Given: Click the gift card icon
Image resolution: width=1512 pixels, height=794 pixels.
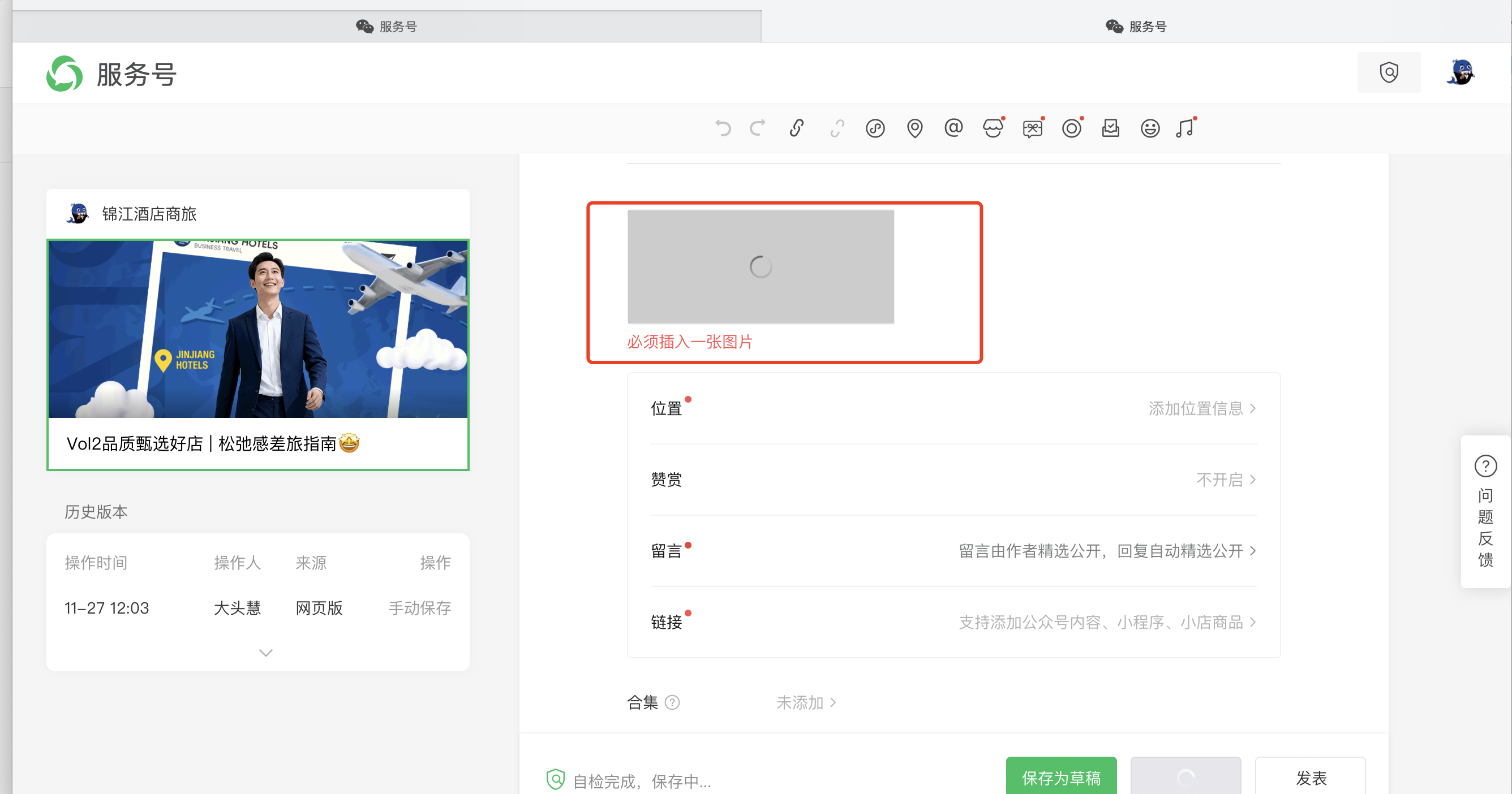Looking at the screenshot, I should (x=1032, y=128).
